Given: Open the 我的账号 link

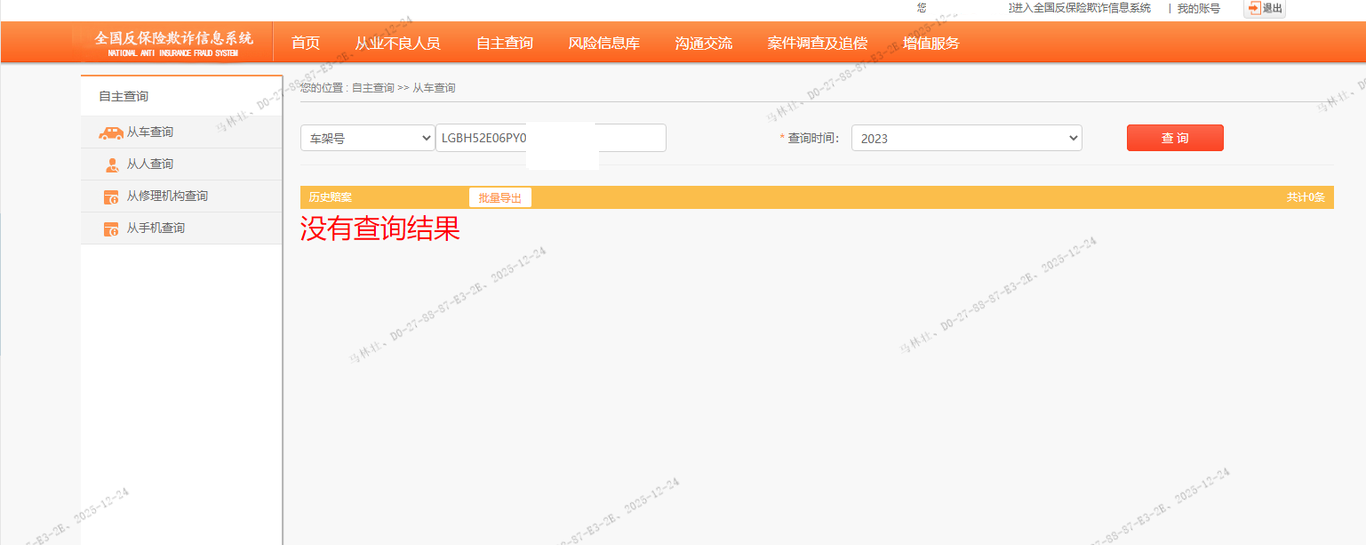Looking at the screenshot, I should click(x=1198, y=8).
